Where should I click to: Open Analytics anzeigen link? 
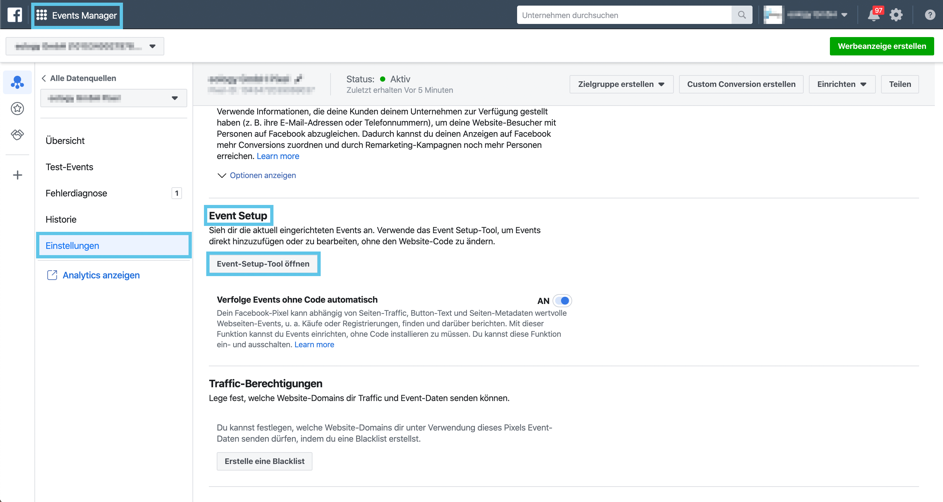click(101, 275)
